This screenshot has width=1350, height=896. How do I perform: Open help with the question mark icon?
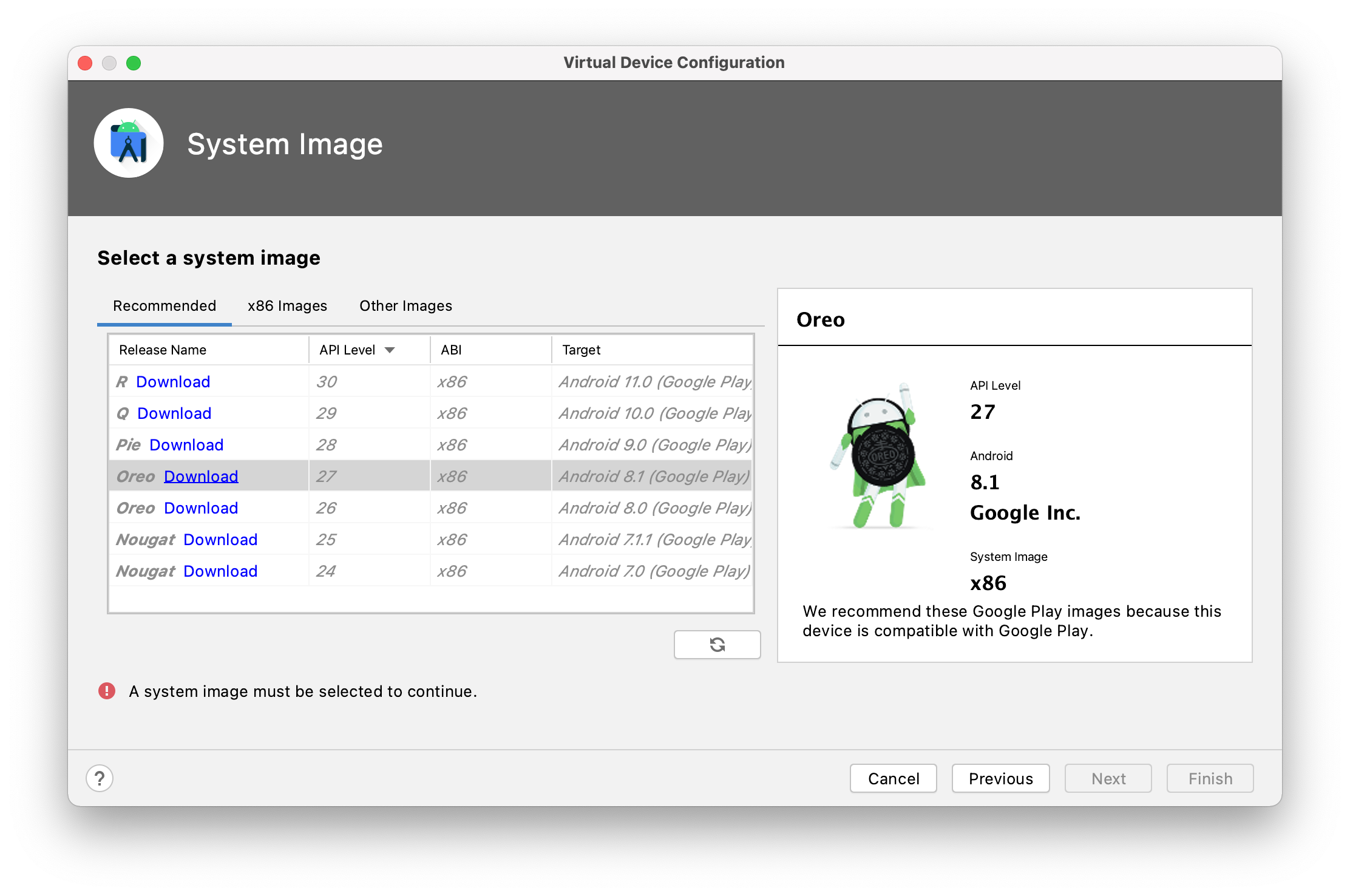(x=100, y=778)
